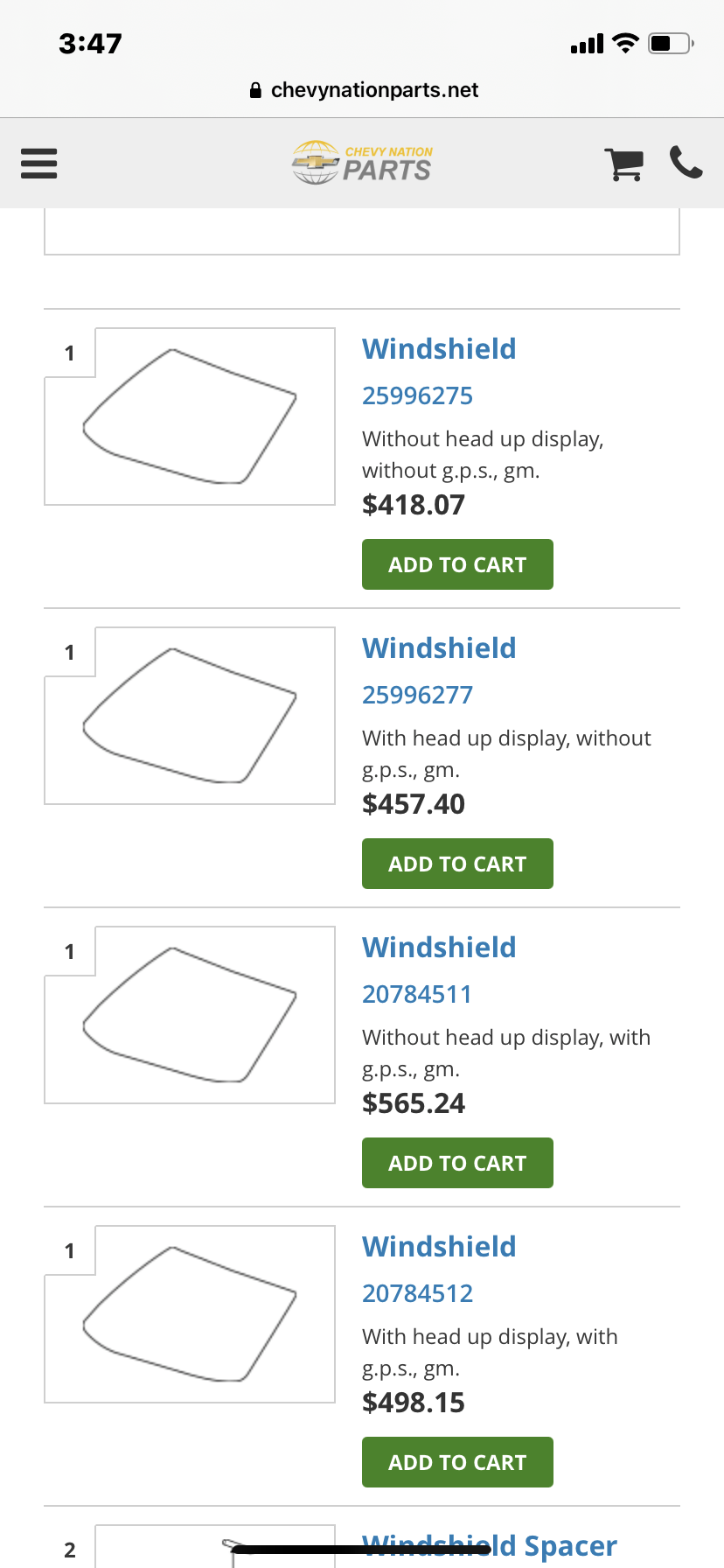724x1568 pixels.
Task: Add the $418.07 windshield to cart
Action: tap(457, 564)
